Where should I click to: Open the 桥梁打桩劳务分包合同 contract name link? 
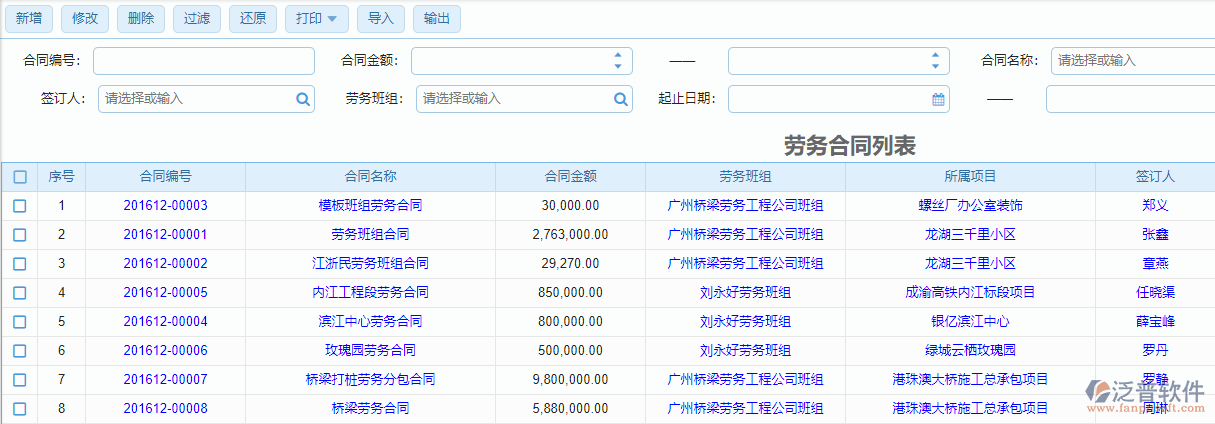click(370, 380)
